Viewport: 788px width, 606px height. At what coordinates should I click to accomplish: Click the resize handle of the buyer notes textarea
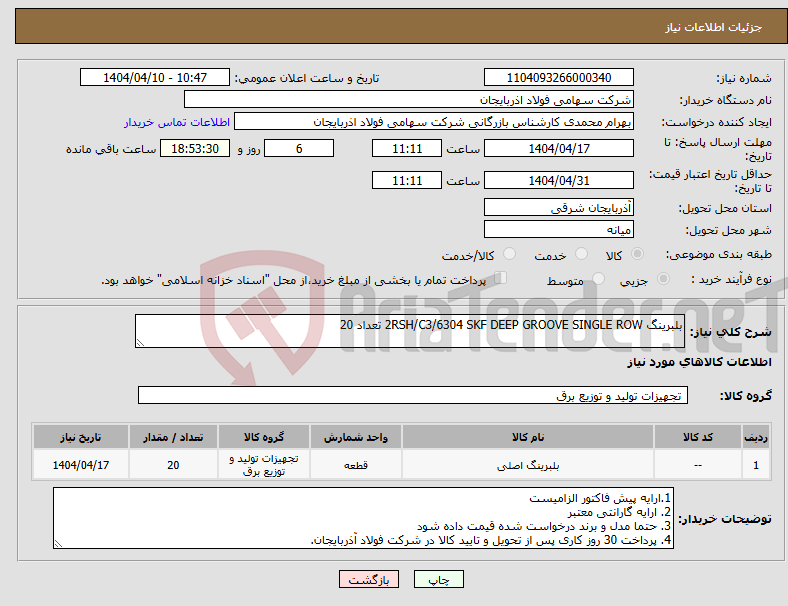pos(58,544)
